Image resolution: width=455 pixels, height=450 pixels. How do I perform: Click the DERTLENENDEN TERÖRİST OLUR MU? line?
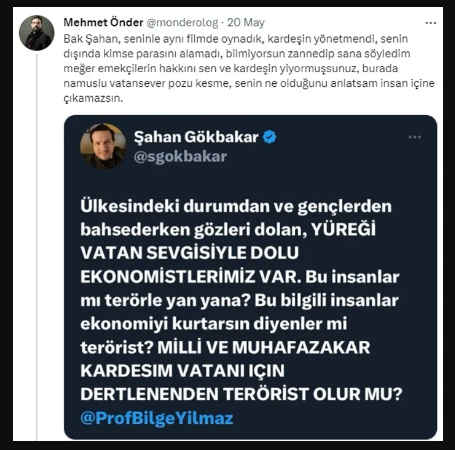point(241,394)
